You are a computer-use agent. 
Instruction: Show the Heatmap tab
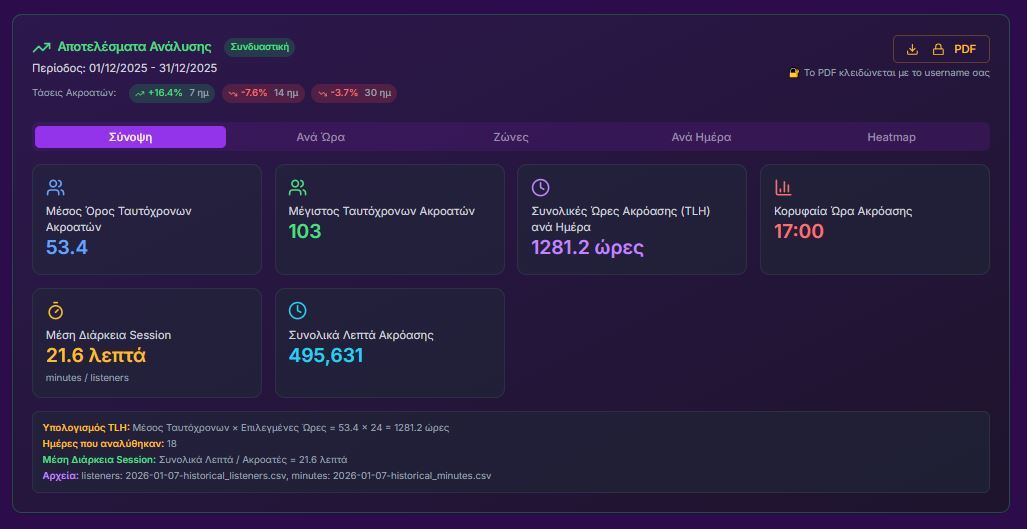click(x=891, y=137)
